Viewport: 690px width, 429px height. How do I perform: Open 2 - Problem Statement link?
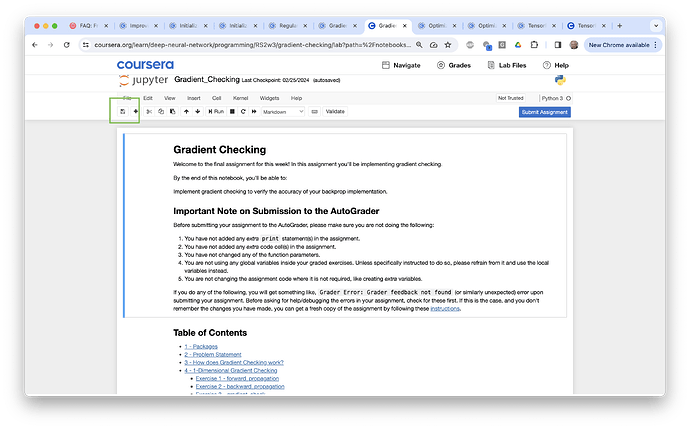pos(213,355)
